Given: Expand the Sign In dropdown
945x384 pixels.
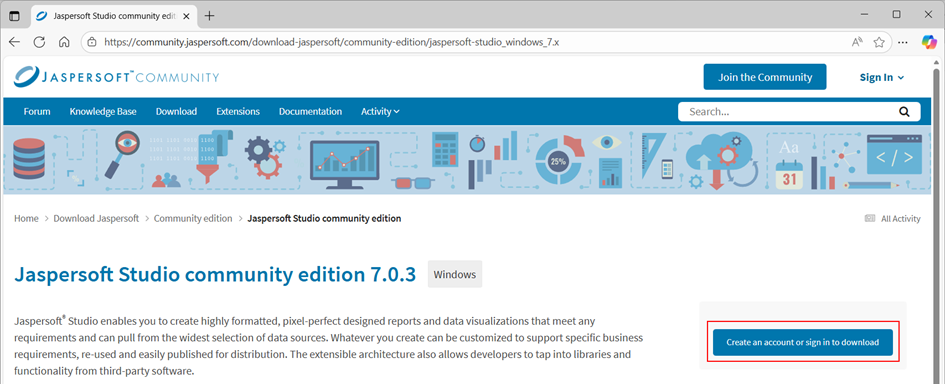Looking at the screenshot, I should coord(882,77).
